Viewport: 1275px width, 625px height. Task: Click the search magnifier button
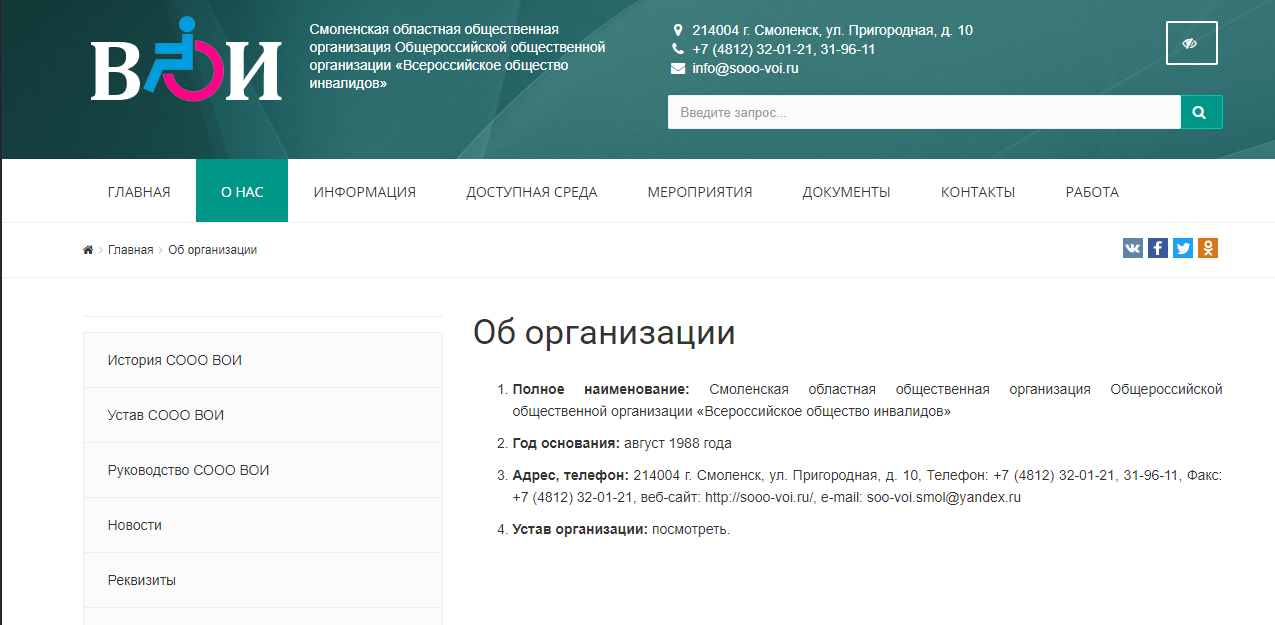[x=1201, y=113]
